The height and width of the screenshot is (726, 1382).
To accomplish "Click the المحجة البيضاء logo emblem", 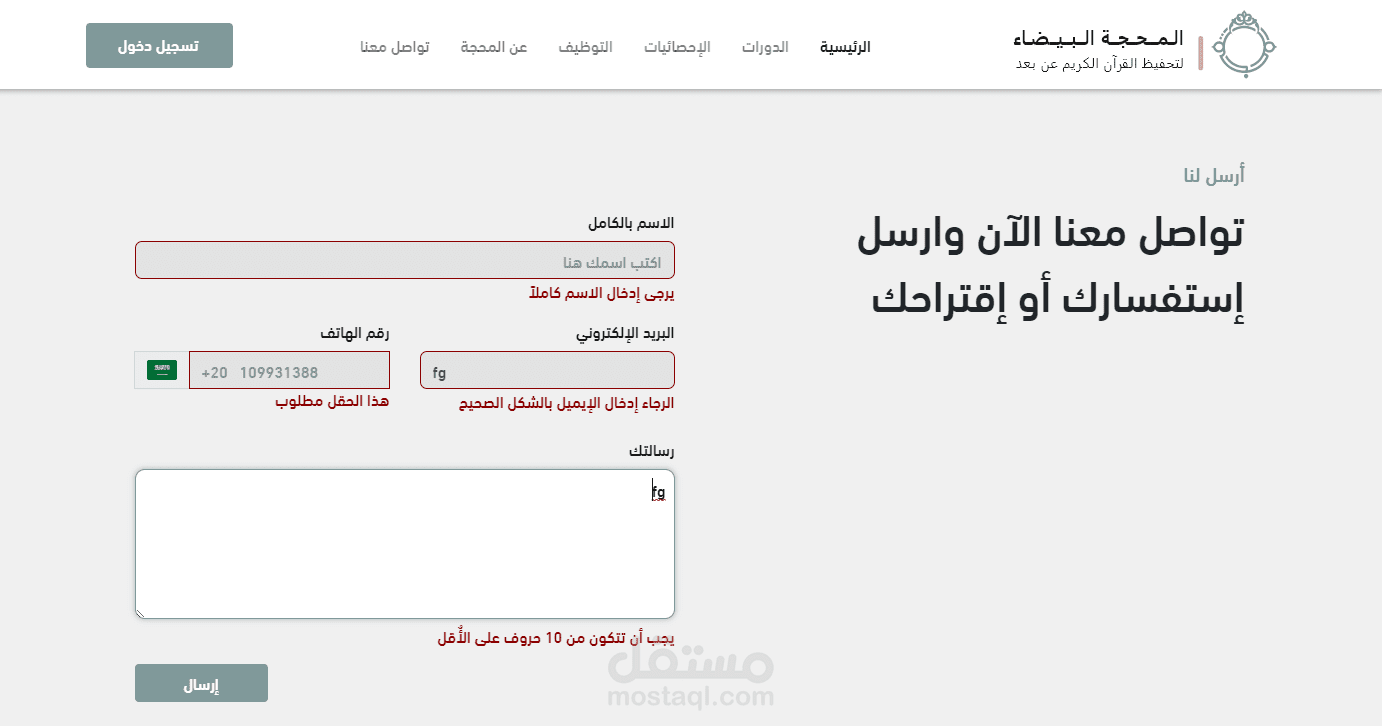I will coord(1244,45).
